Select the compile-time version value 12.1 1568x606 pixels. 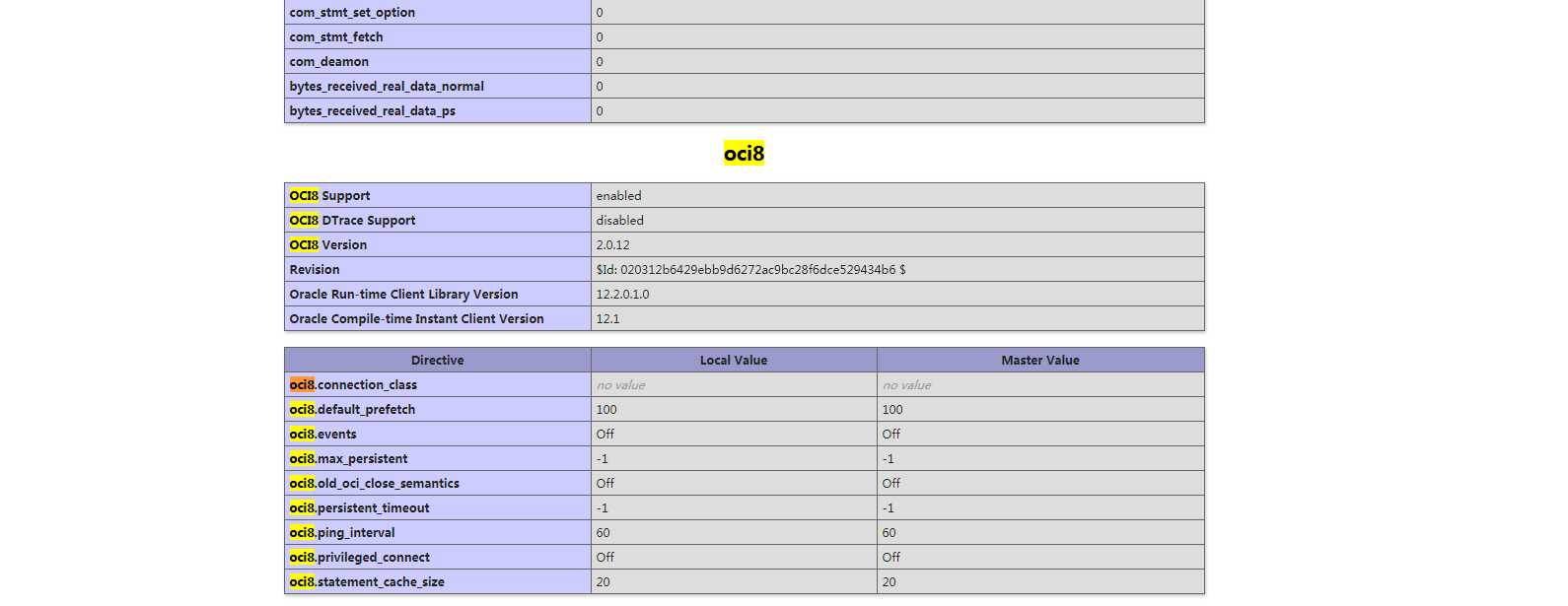click(x=607, y=318)
